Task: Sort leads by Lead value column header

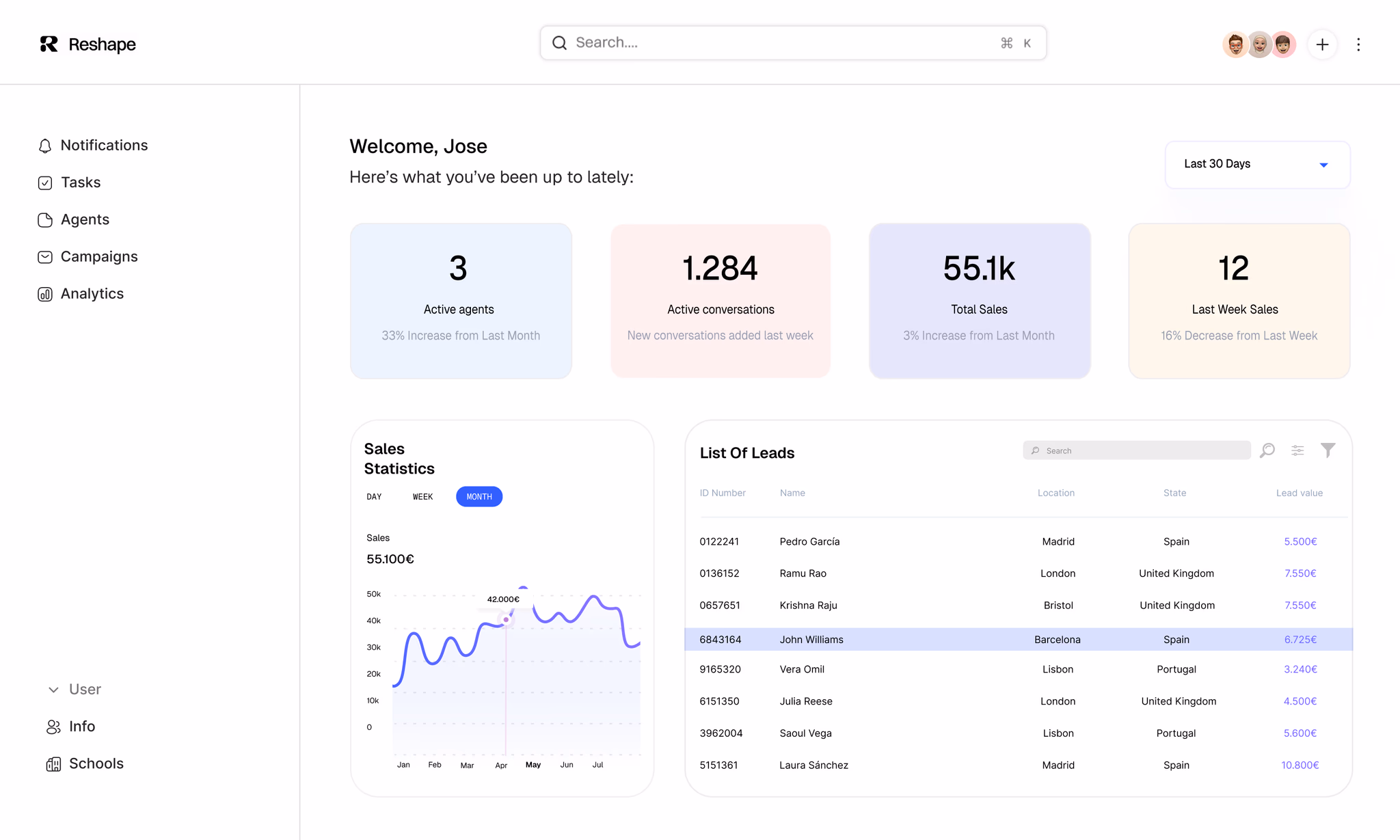Action: tap(1299, 493)
